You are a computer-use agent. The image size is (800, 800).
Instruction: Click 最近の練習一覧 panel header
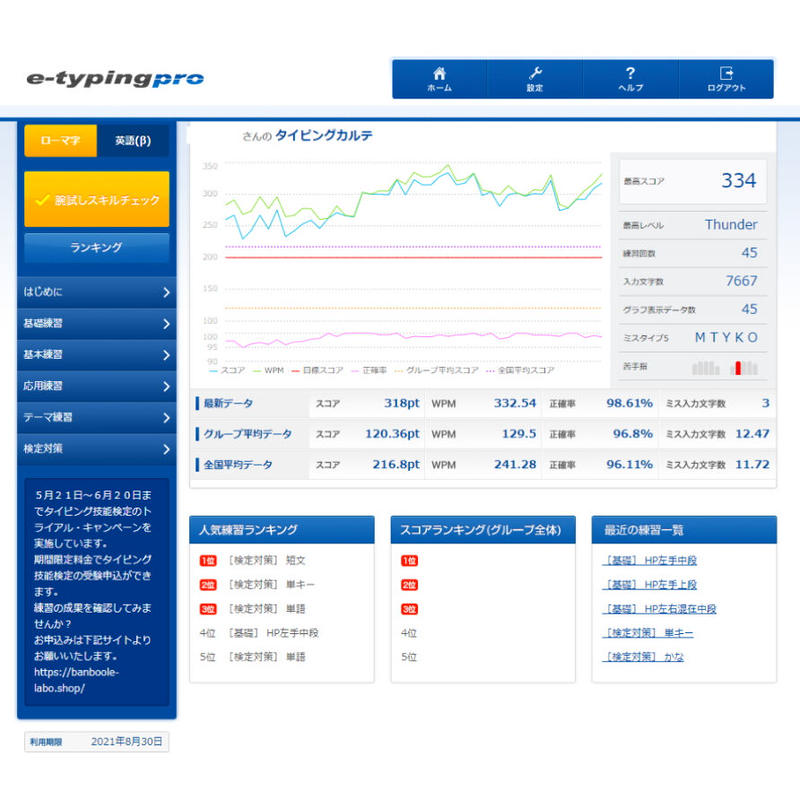click(684, 530)
